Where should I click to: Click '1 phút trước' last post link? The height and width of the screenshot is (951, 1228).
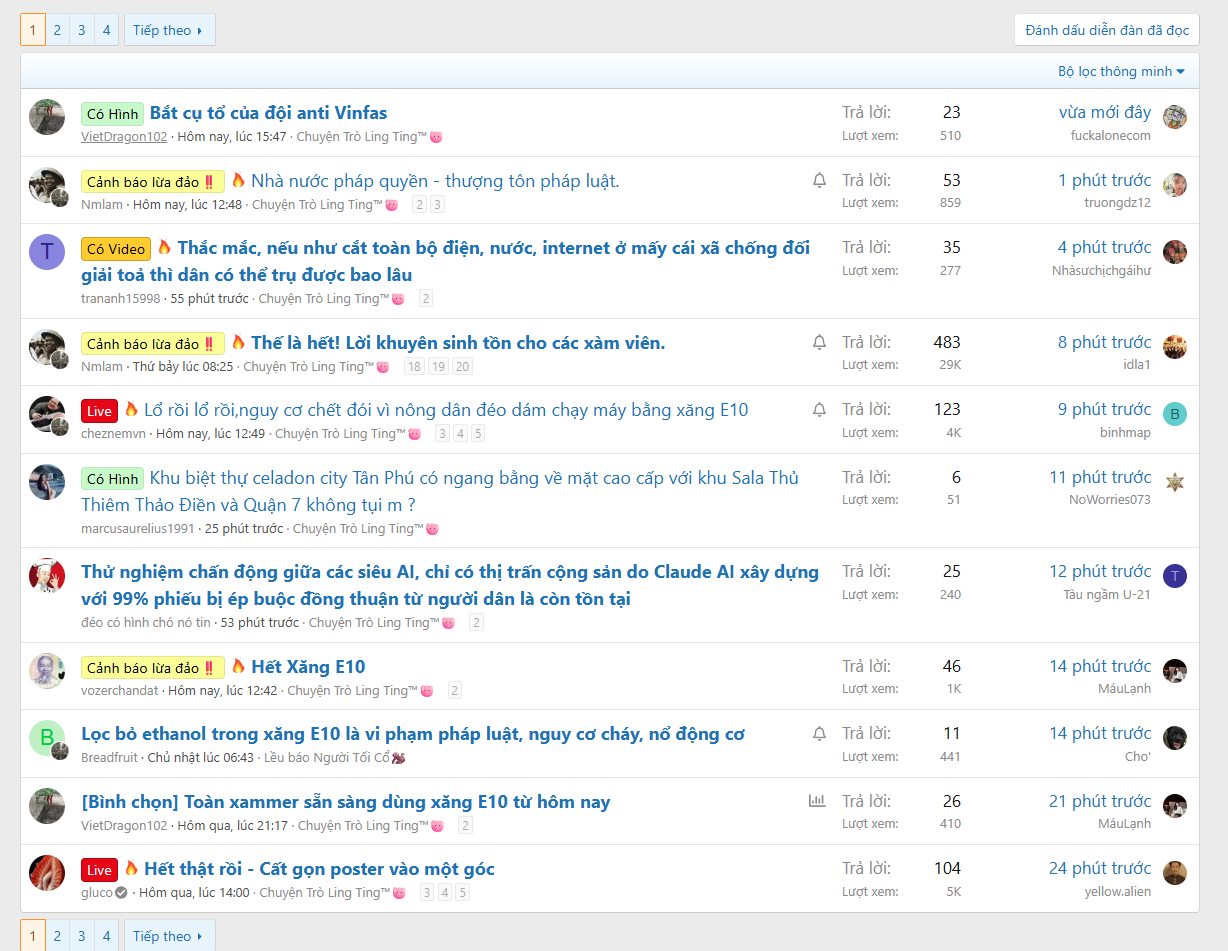[x=1105, y=181]
